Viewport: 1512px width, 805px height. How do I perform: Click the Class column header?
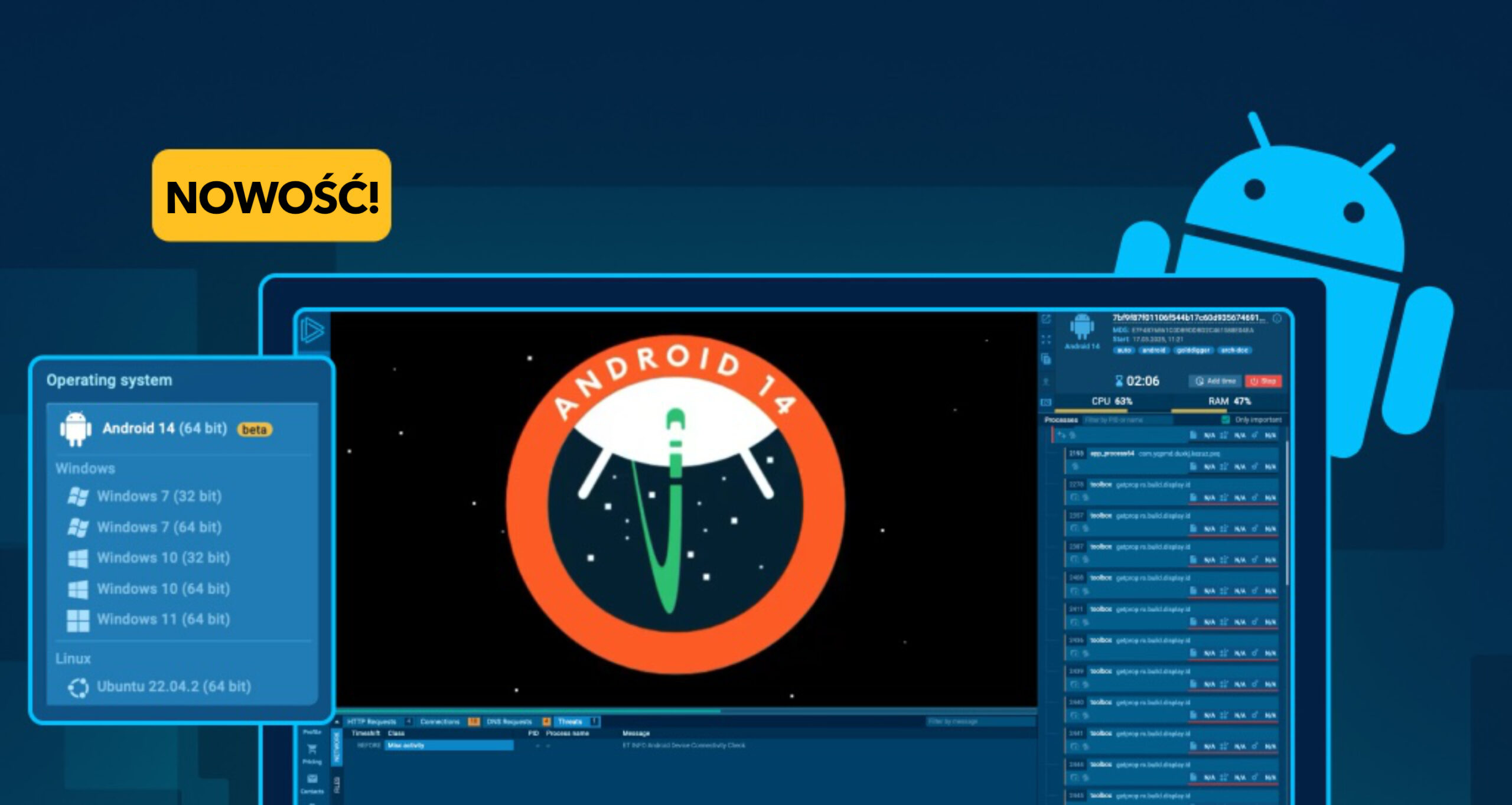pos(396,734)
